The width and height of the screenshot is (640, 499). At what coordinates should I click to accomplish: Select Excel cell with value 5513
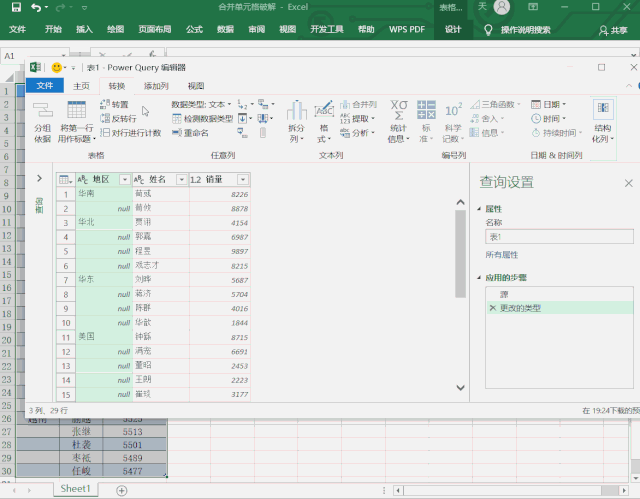[x=134, y=432]
